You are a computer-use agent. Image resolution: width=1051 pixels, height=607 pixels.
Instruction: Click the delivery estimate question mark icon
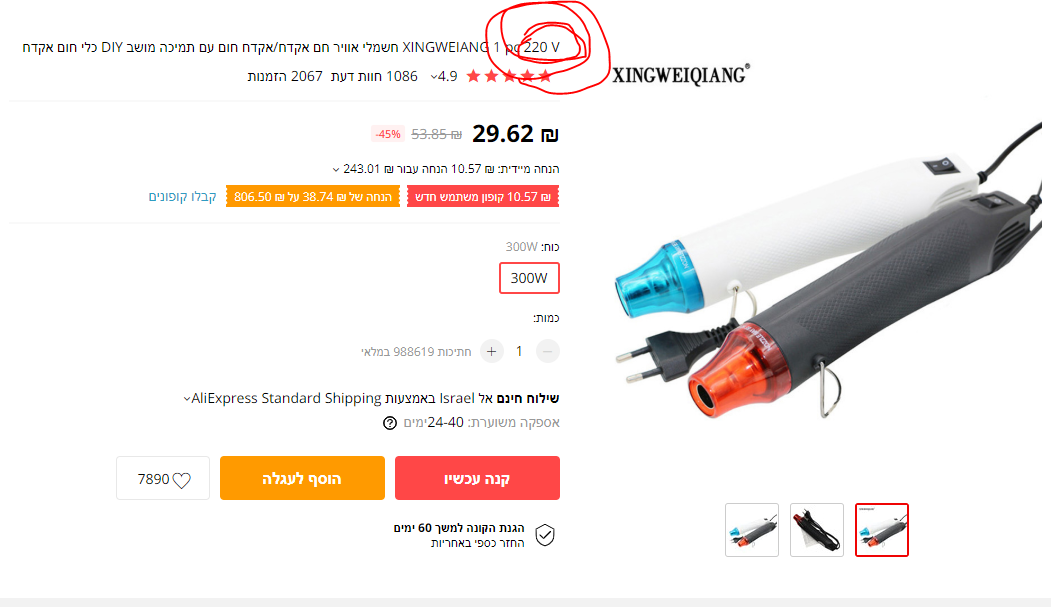tap(389, 423)
